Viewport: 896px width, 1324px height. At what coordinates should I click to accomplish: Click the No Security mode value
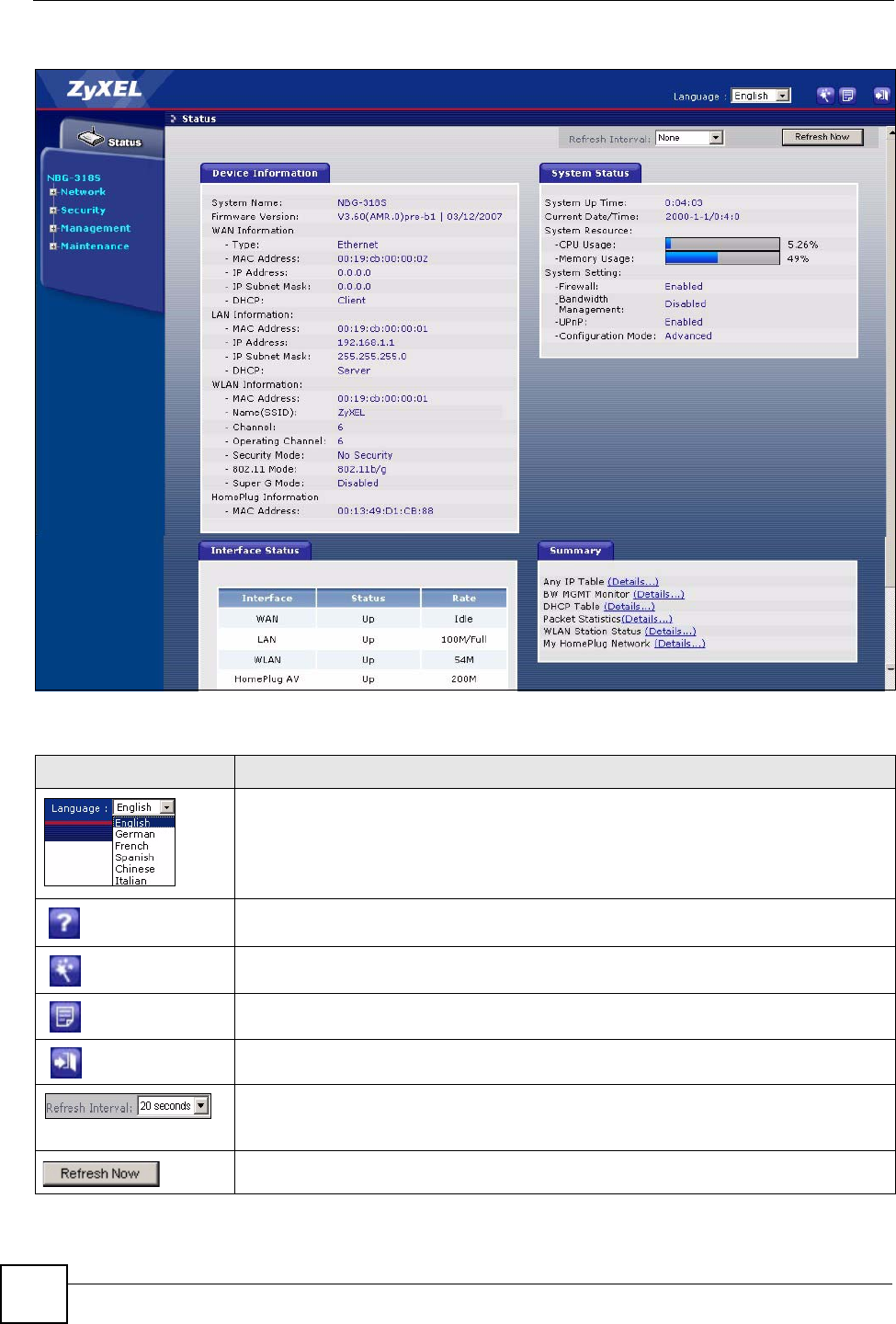click(365, 455)
